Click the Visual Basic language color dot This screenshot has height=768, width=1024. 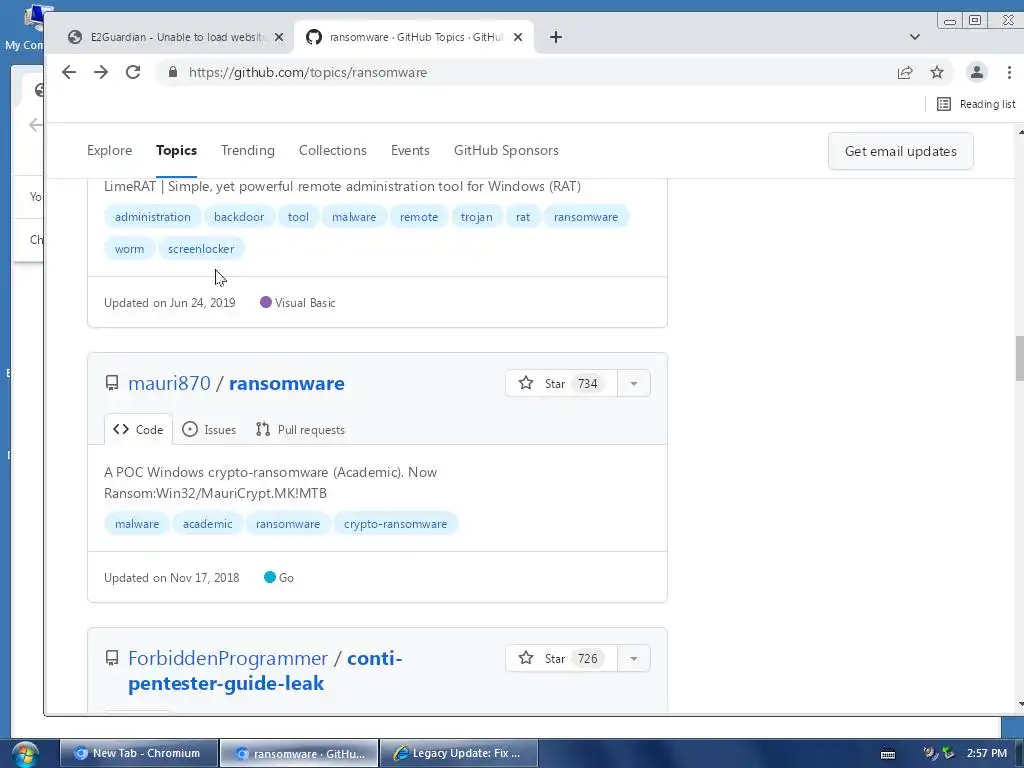click(266, 302)
